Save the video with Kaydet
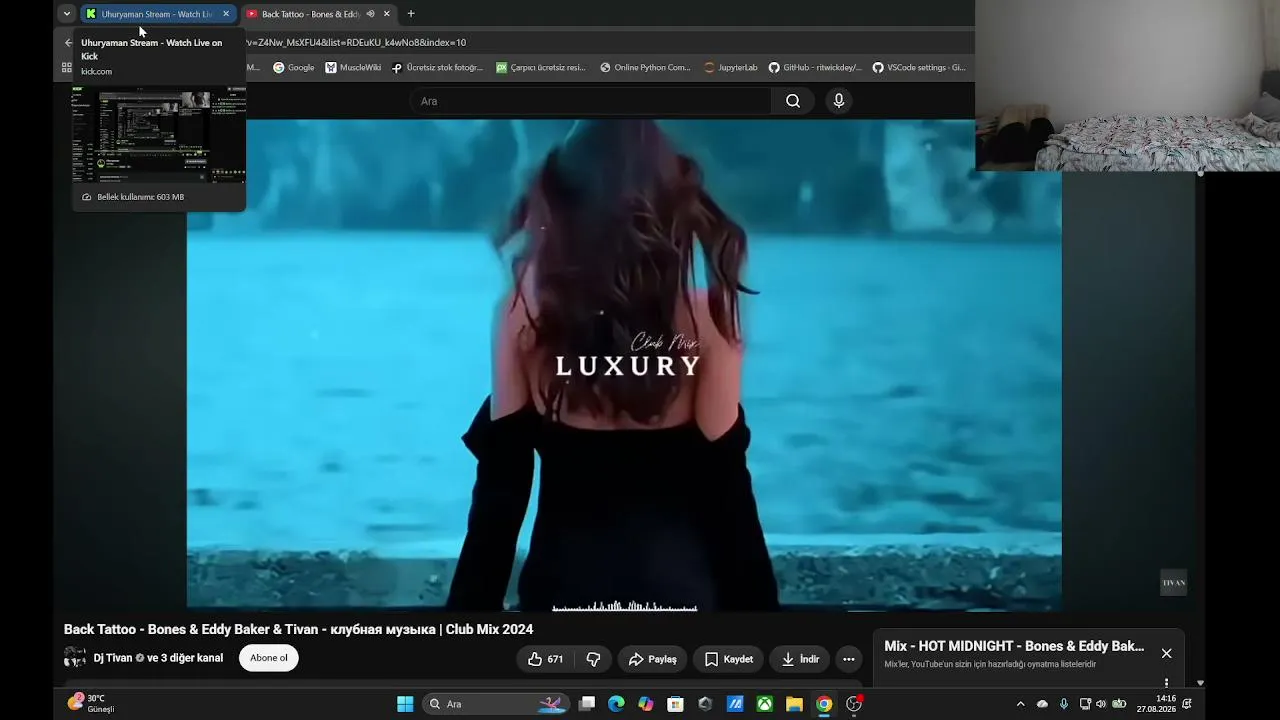The width and height of the screenshot is (1280, 720). tap(728, 659)
